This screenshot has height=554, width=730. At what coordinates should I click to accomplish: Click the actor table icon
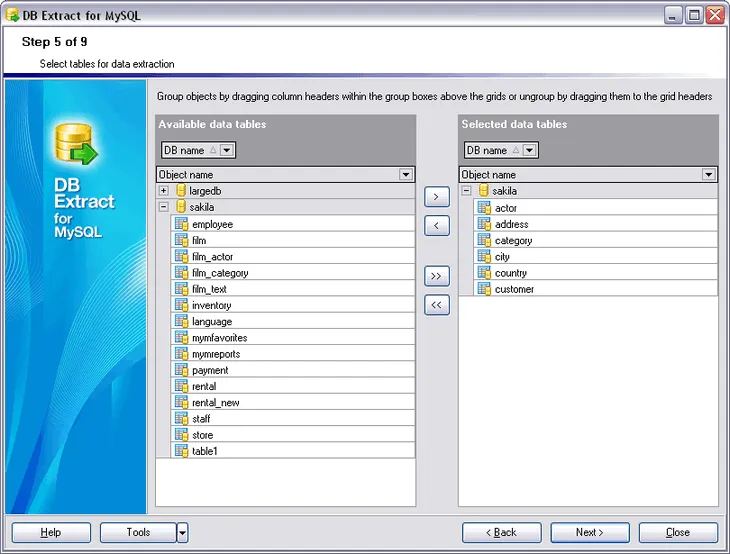pyautogui.click(x=484, y=208)
